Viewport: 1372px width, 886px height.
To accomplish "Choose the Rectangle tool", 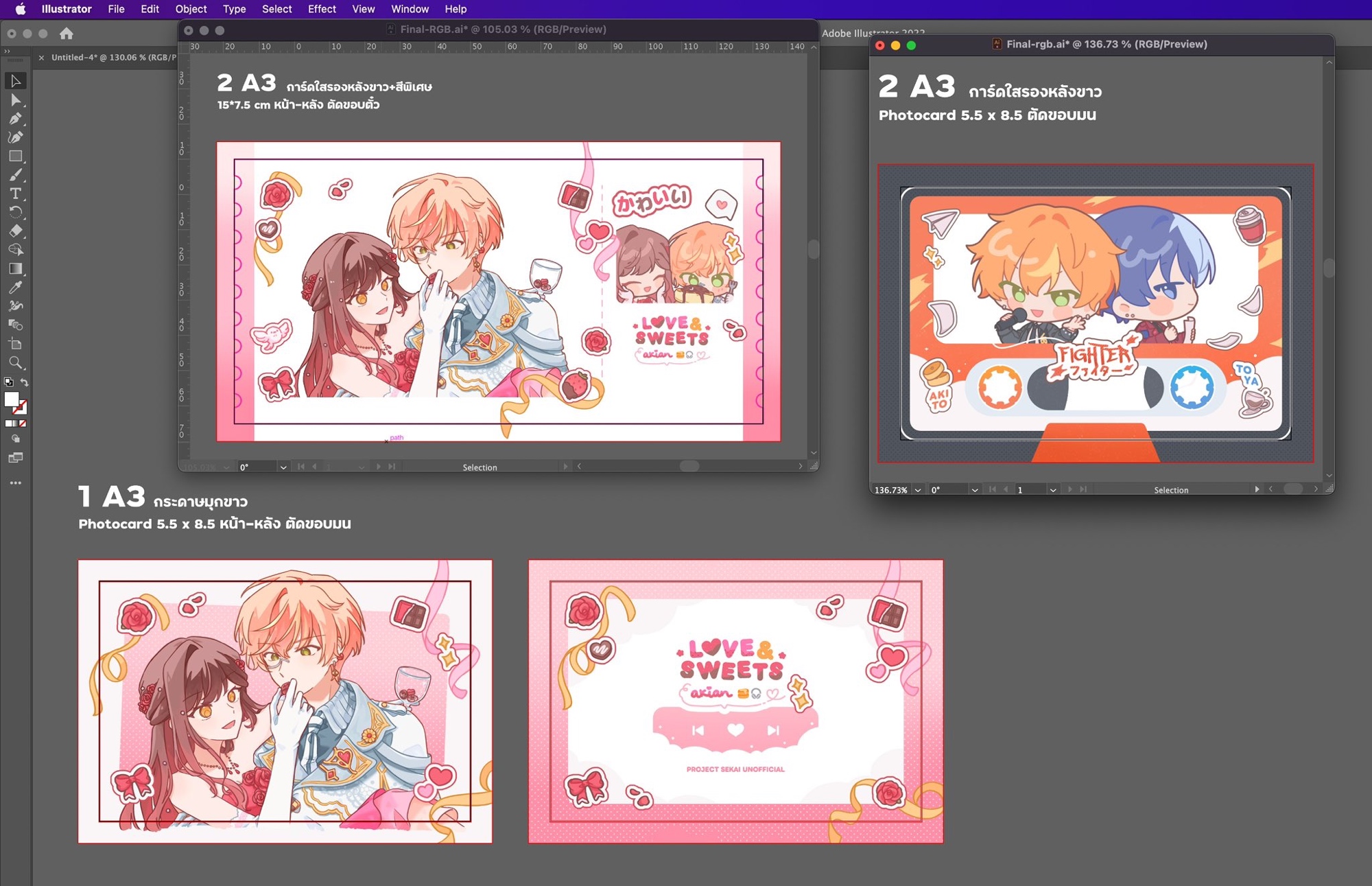I will (15, 156).
